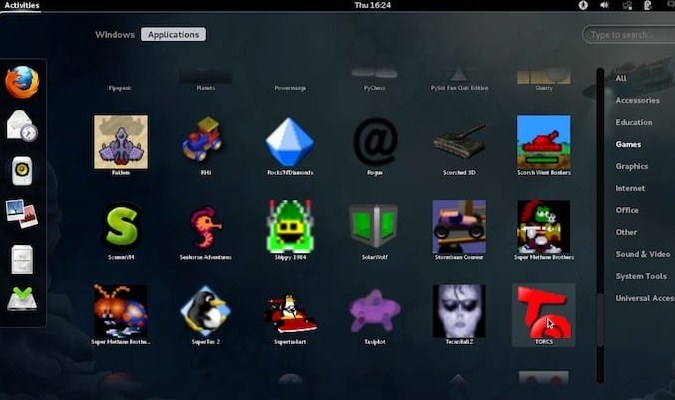Launch Taxipilot purple ship icon
Image resolution: width=675 pixels, height=400 pixels.
click(x=374, y=311)
